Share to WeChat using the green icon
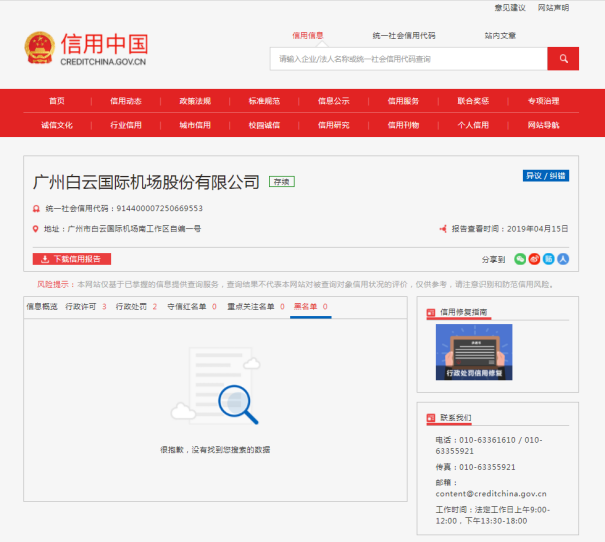The image size is (605, 542). pos(520,259)
